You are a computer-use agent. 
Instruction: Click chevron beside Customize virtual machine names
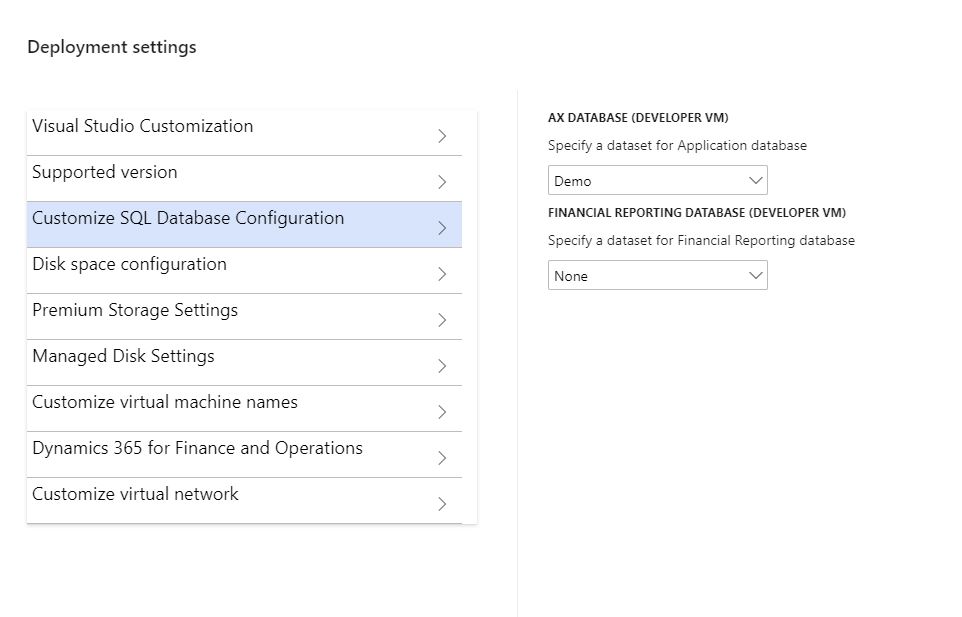coord(442,412)
